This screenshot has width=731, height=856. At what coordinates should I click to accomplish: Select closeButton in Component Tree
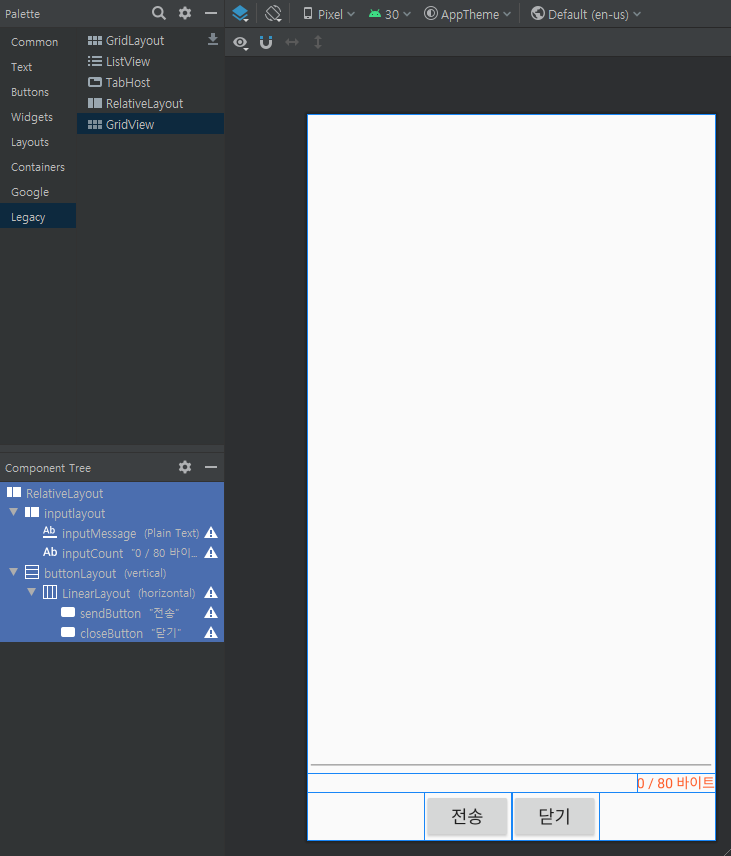tap(111, 633)
